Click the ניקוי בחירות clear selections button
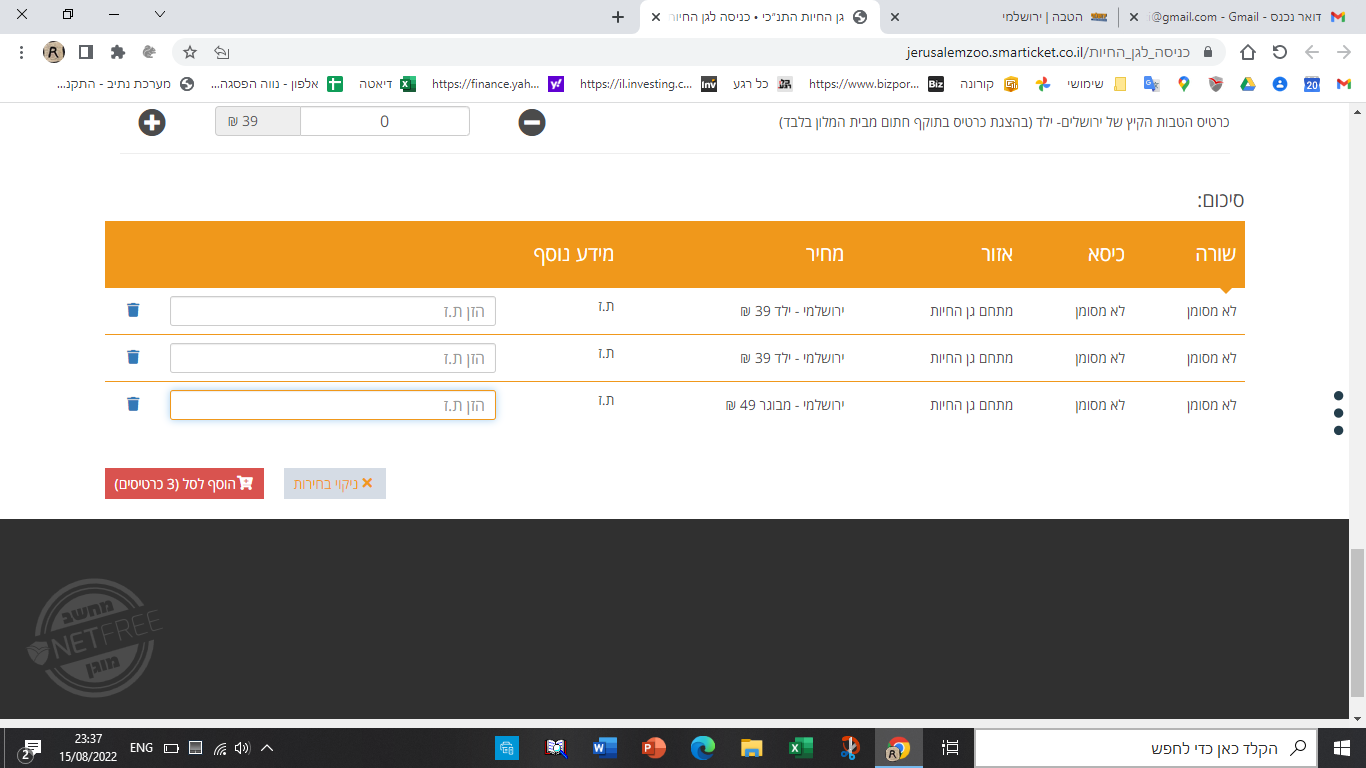 pos(335,484)
